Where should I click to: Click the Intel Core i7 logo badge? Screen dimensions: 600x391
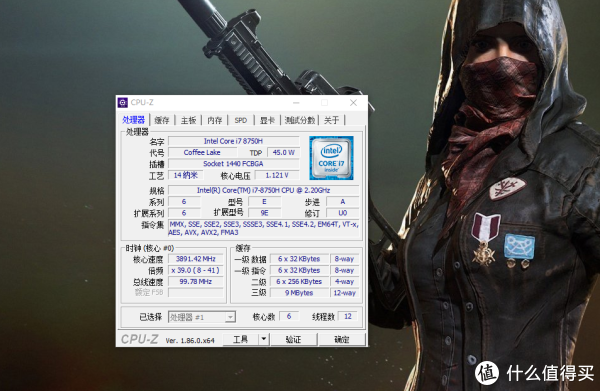[331, 158]
